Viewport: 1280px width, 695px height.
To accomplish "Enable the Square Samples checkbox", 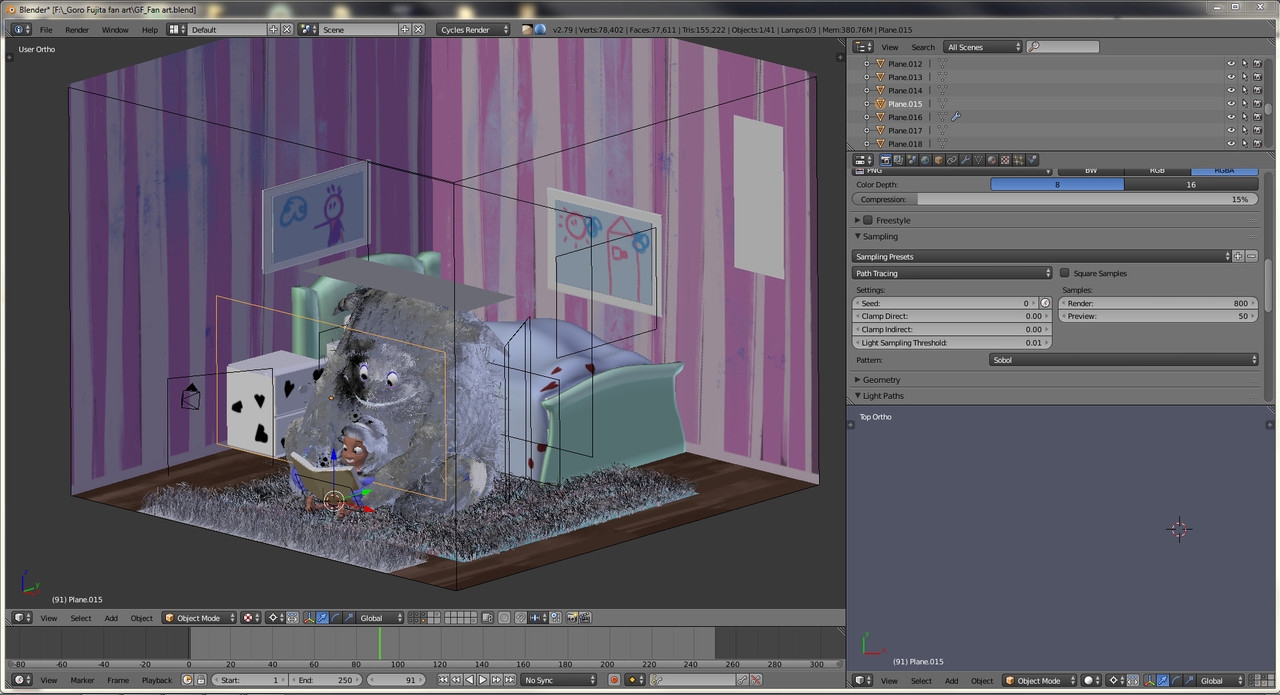I will click(x=1065, y=273).
